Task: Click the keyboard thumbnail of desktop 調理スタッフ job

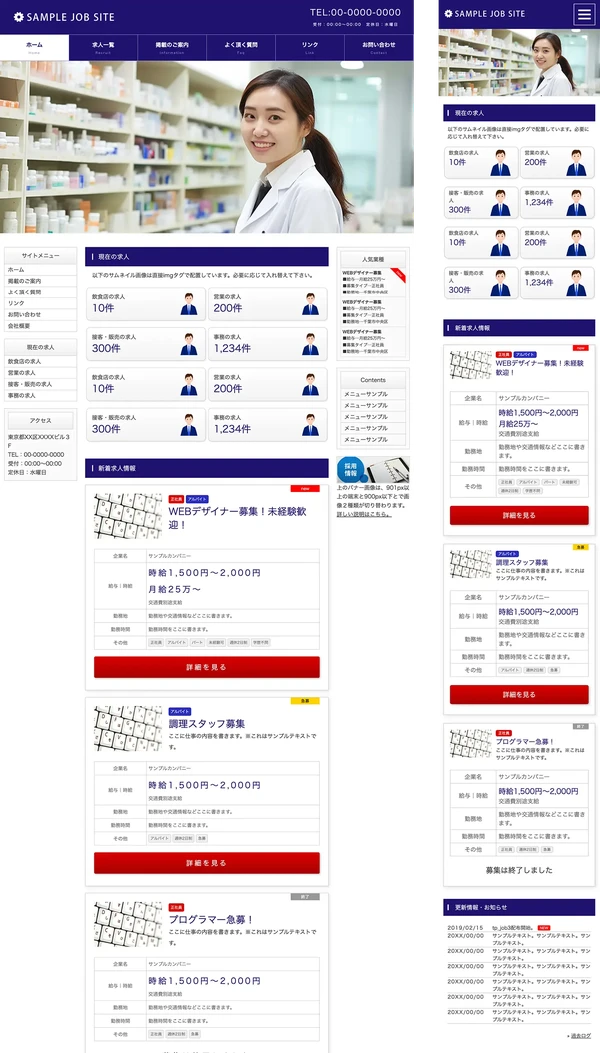Action: 128,728
